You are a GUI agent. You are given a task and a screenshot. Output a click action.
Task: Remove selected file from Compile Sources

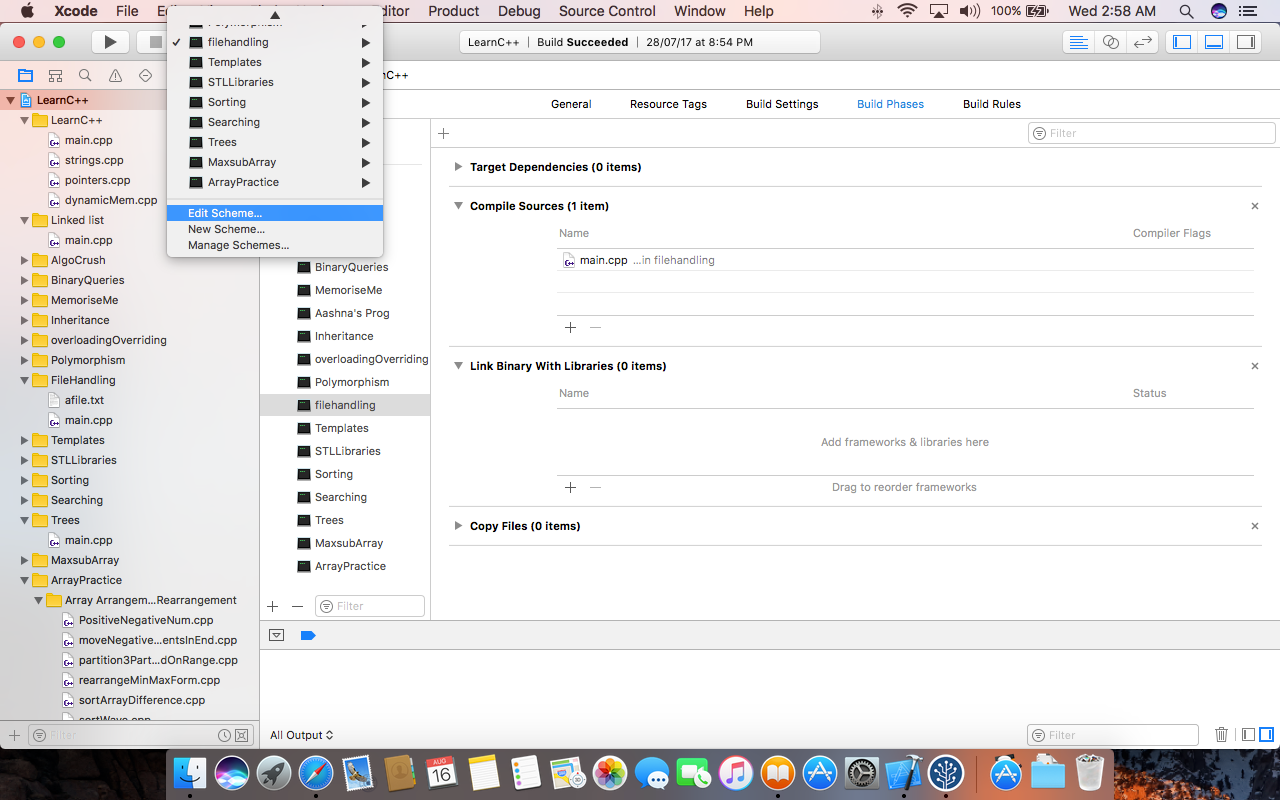click(x=596, y=327)
